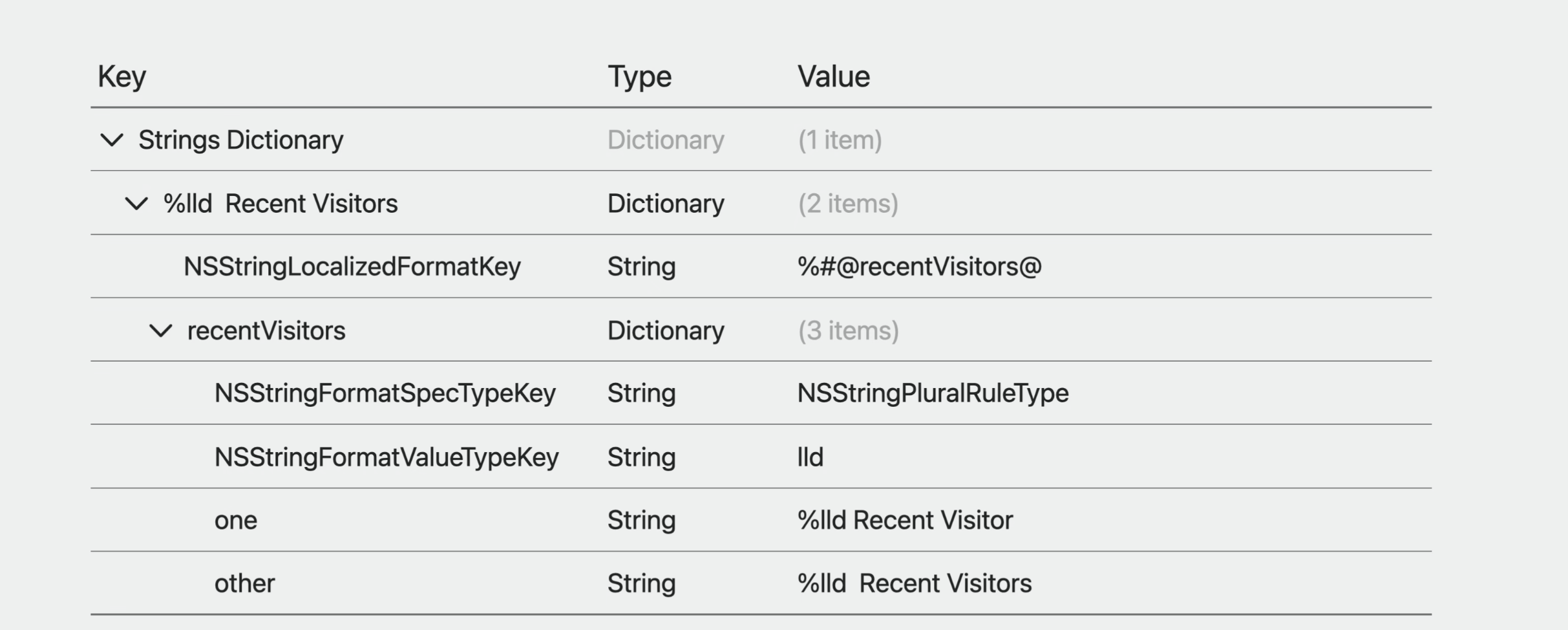Image resolution: width=1568 pixels, height=630 pixels.
Task: Click the '%lld Recent Visitor' singular value
Action: coord(906,521)
